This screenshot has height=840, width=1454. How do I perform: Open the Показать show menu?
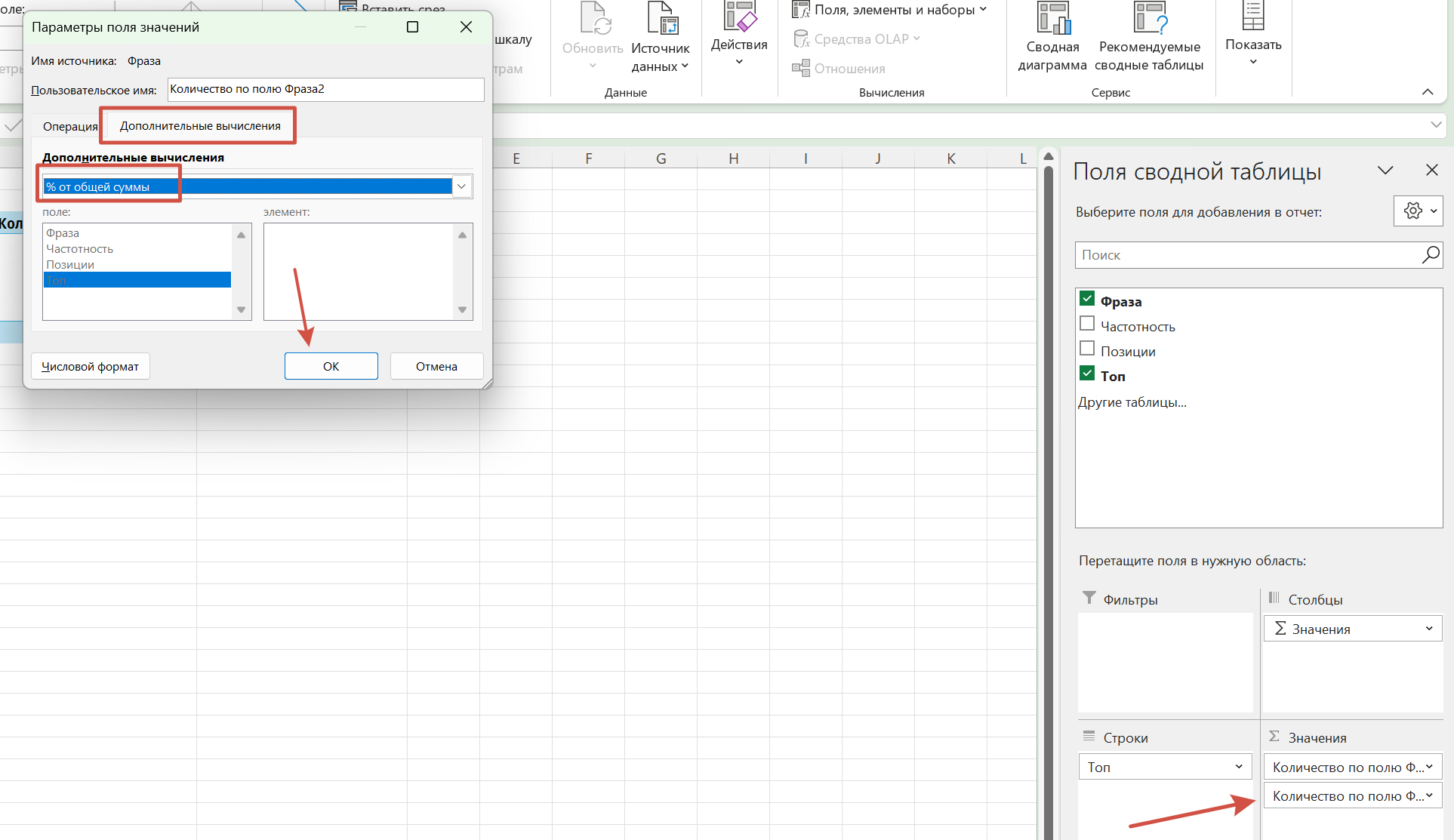click(x=1253, y=34)
